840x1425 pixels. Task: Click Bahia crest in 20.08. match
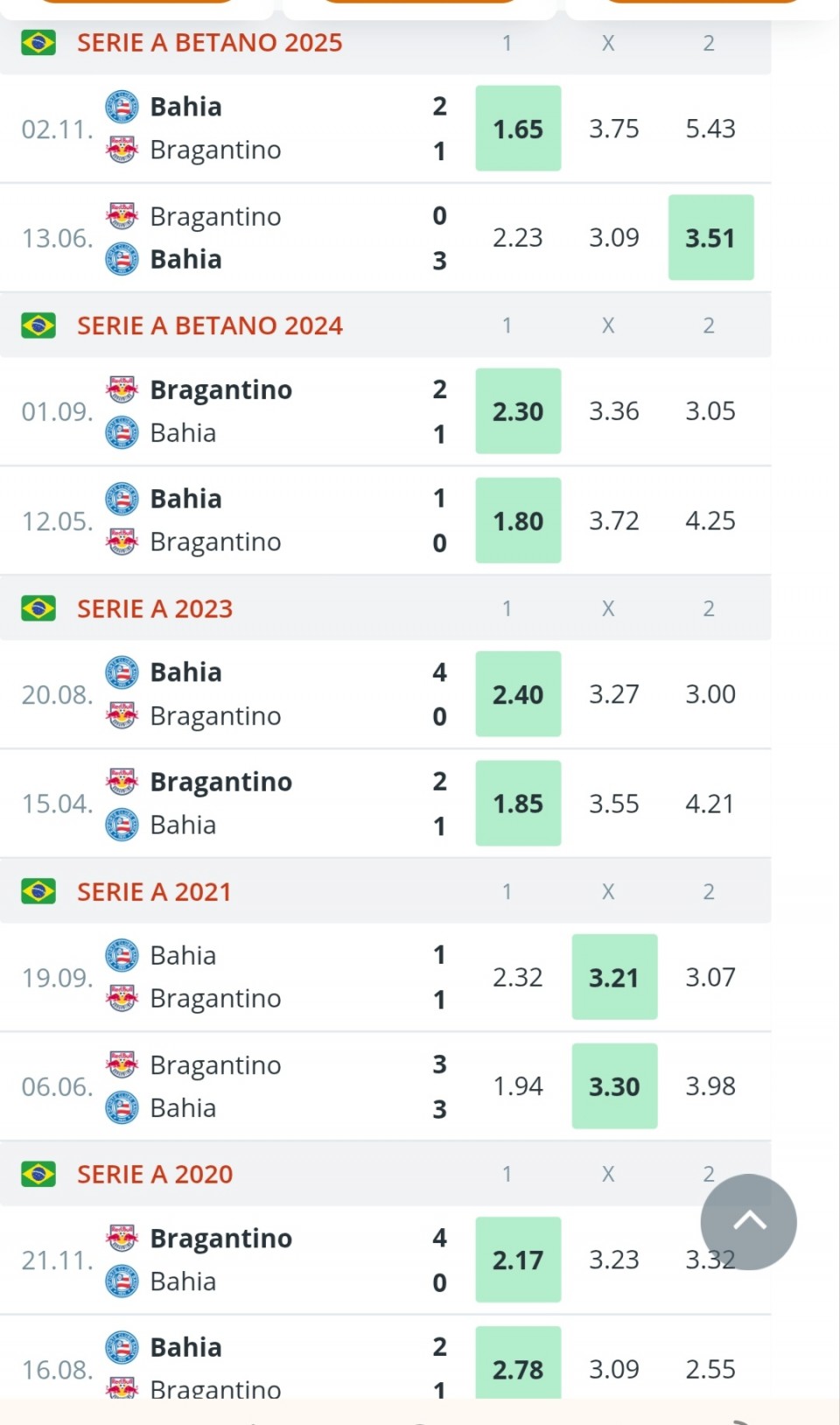[122, 672]
